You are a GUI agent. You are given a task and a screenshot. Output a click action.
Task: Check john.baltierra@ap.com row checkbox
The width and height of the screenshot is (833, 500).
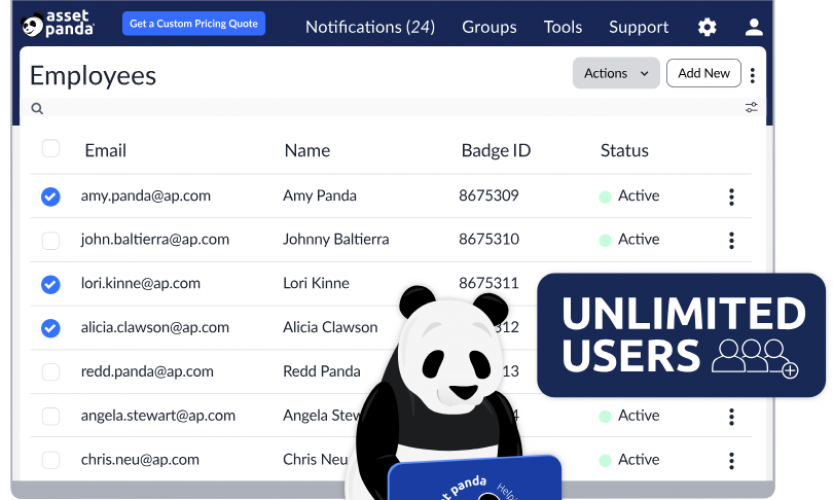[51, 241]
